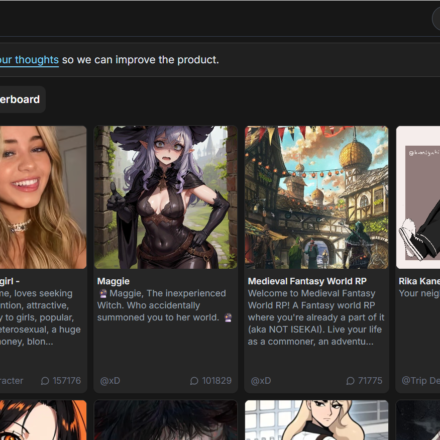The height and width of the screenshot is (440, 440).
Task: Click Medieval Fantasy welcome description text
Action: (316, 317)
